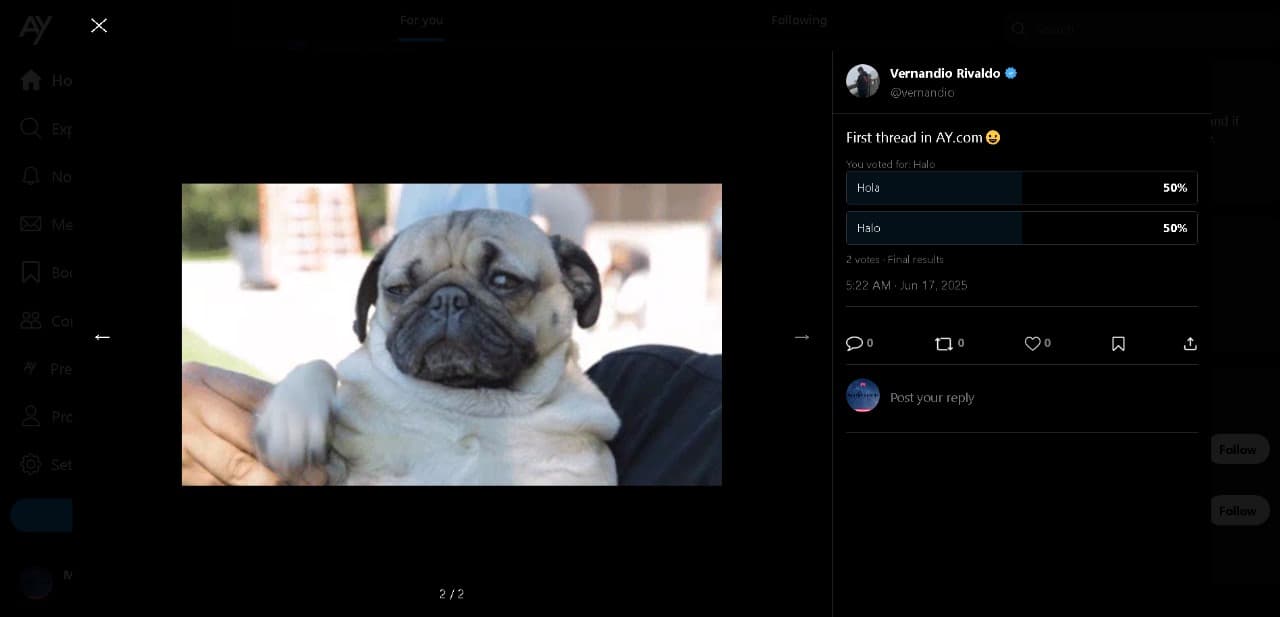
Task: Switch to the Following tab
Action: [x=798, y=20]
